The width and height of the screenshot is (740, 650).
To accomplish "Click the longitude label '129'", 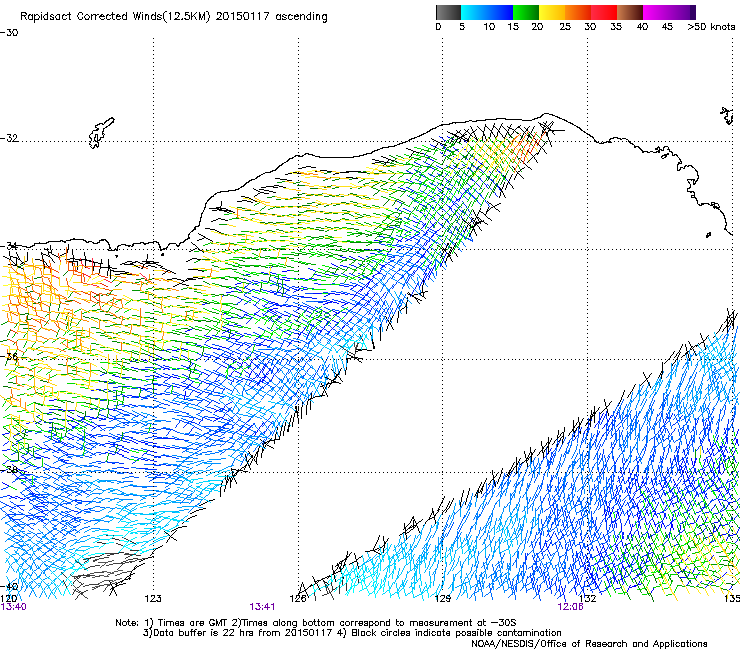I will pyautogui.click(x=443, y=598).
